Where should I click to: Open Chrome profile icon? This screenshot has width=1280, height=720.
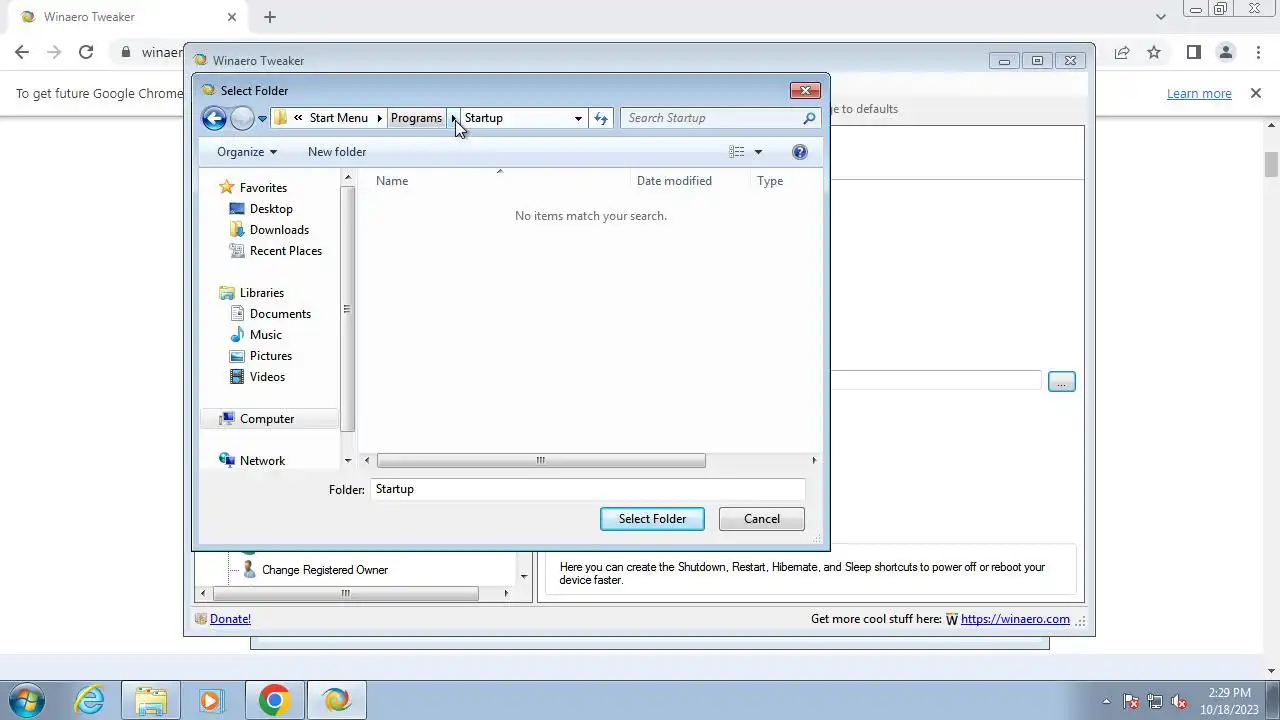coord(1225,53)
